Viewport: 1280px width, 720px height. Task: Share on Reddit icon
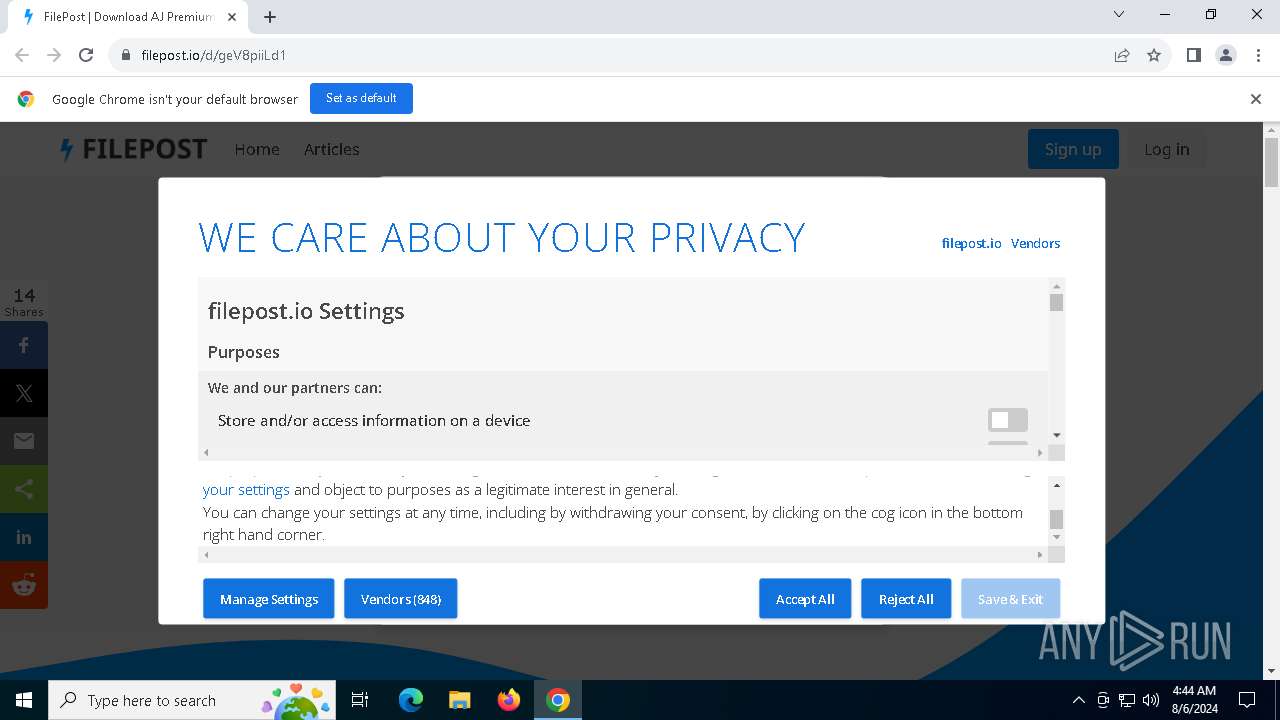[24, 585]
